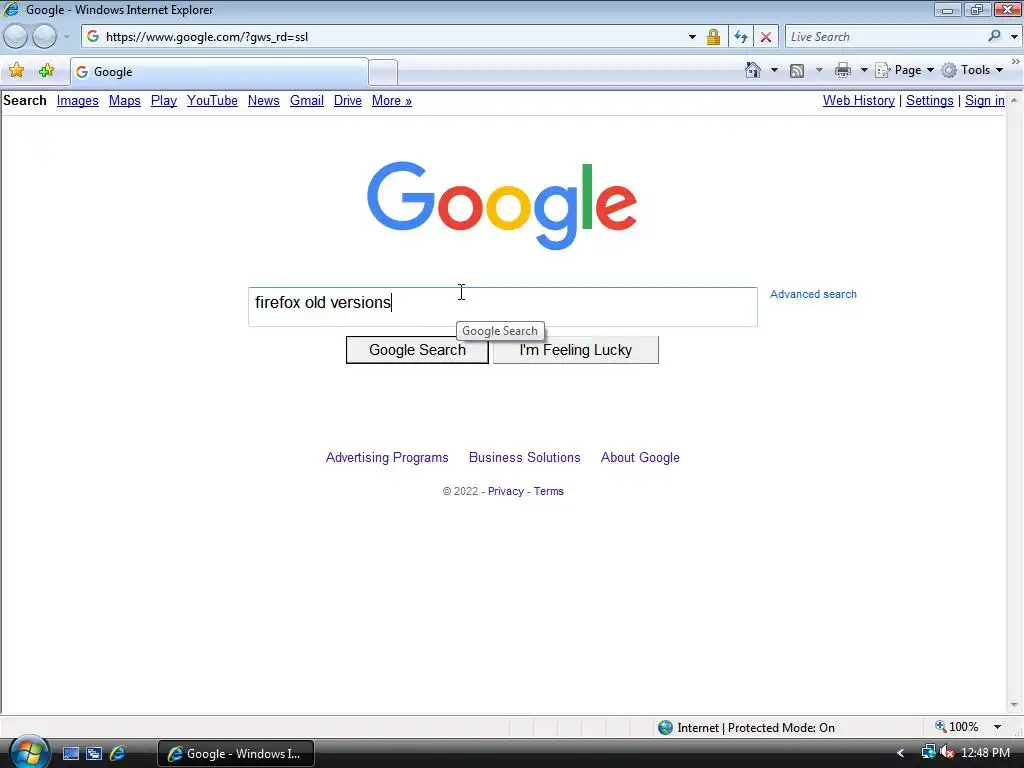Viewport: 1024px width, 768px height.
Task: Click Show Desktop quick launch icon
Action: [71, 754]
